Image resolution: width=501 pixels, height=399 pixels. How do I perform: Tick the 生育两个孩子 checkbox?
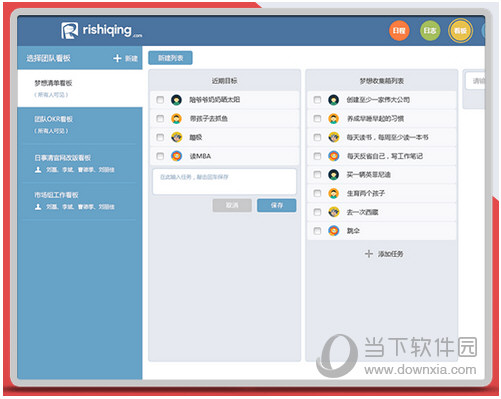pos(317,193)
